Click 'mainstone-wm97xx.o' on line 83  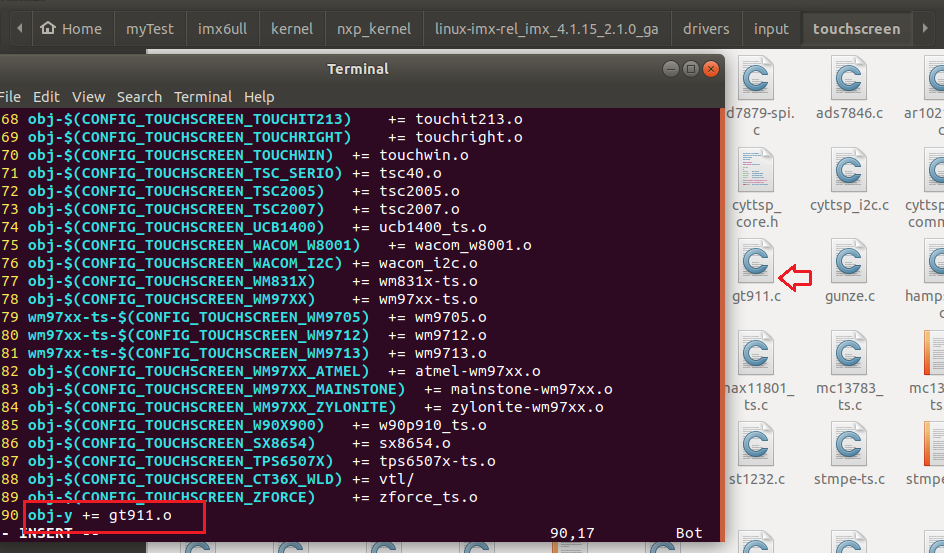tap(532, 389)
